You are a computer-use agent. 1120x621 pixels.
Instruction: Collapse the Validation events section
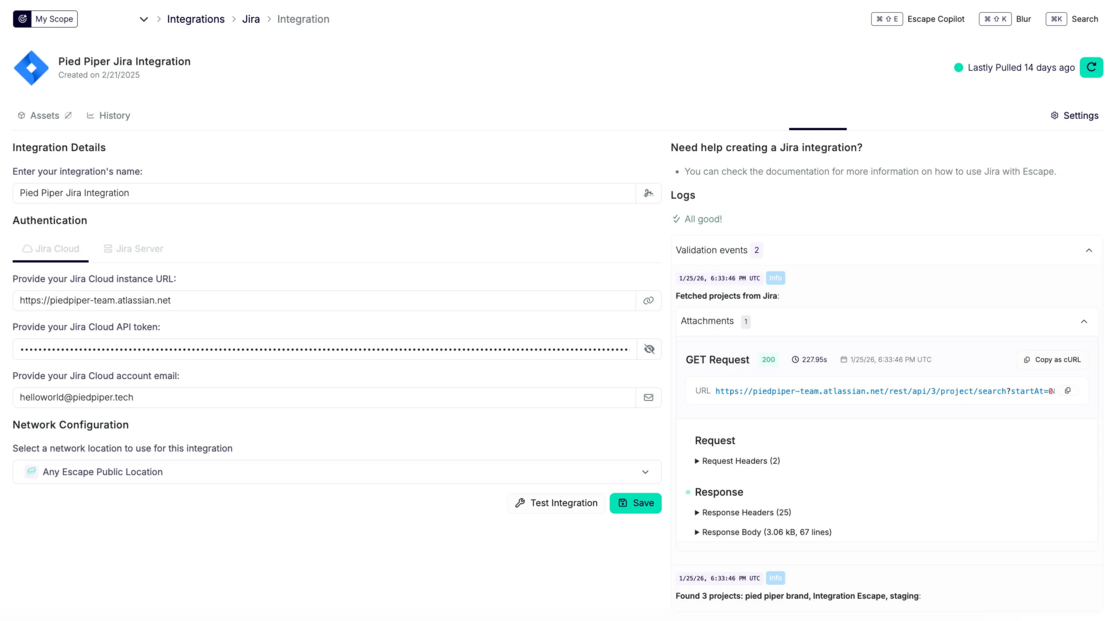(x=1089, y=250)
